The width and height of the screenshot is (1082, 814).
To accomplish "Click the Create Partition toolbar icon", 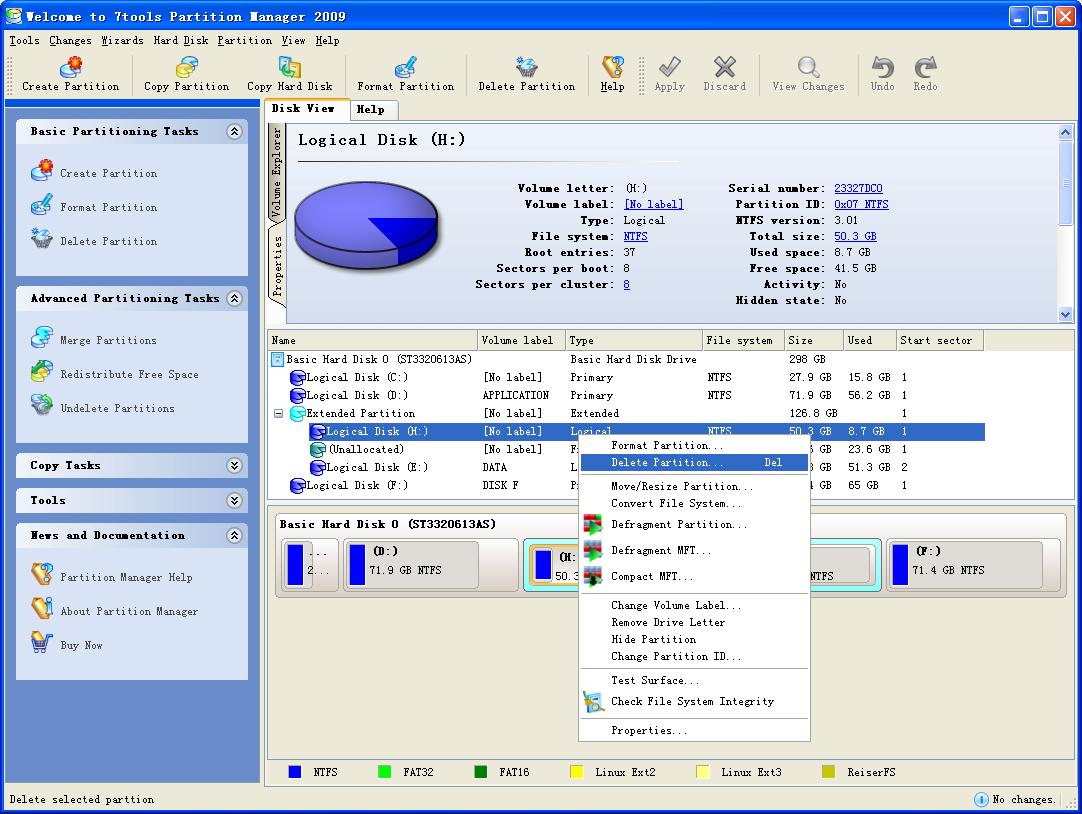I will pyautogui.click(x=70, y=68).
